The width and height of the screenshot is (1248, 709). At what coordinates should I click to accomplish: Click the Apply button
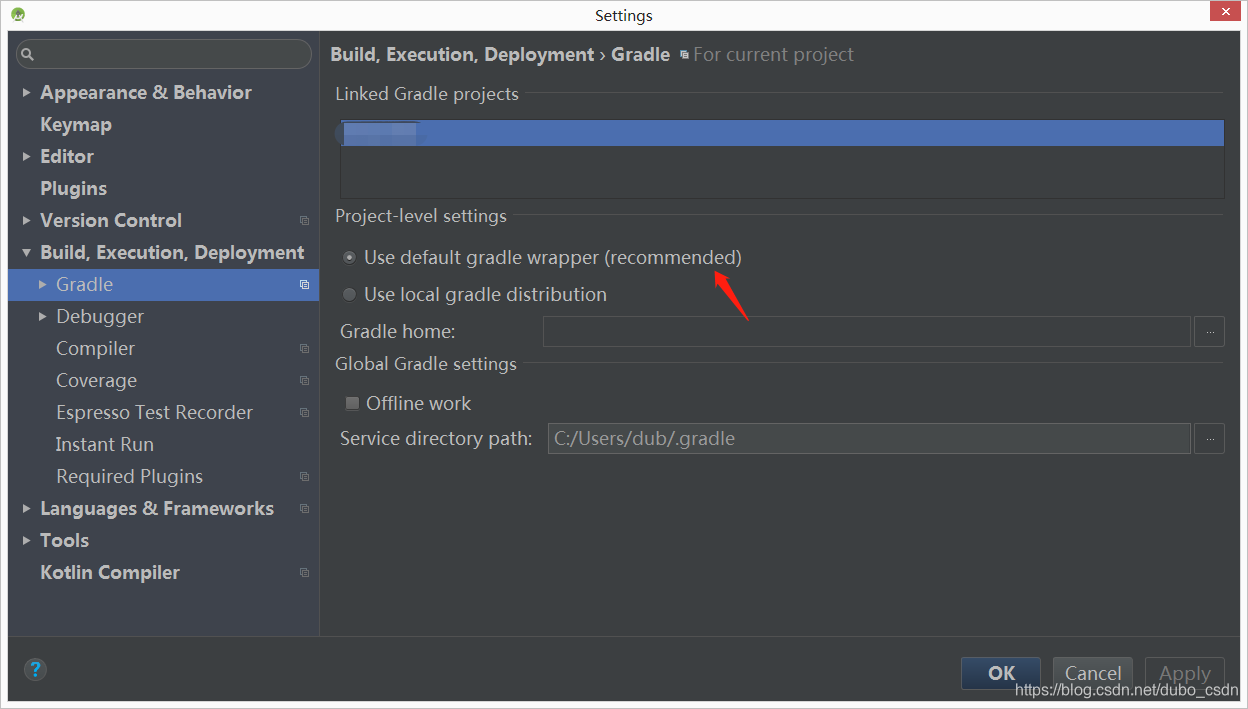1185,673
